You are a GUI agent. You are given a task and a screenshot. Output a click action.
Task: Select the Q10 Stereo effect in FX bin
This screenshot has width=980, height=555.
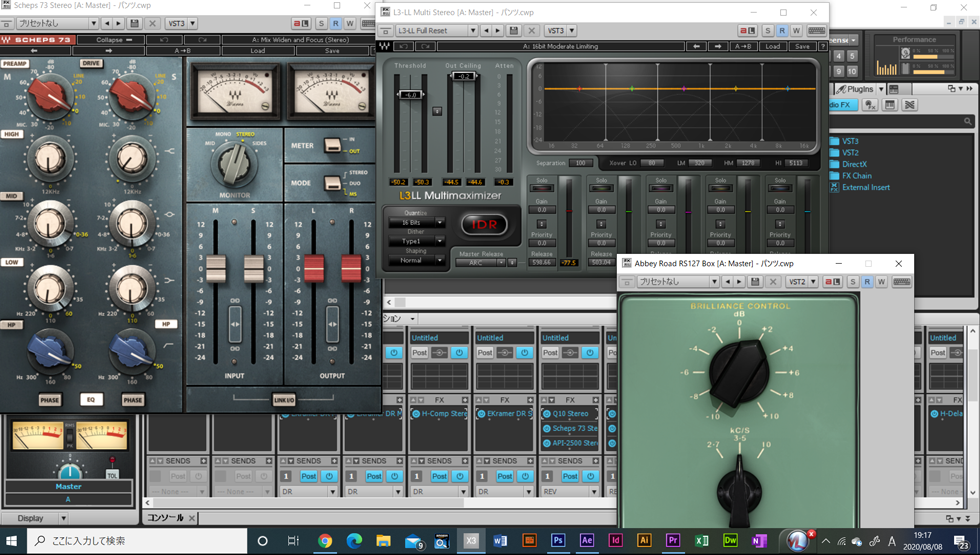[x=570, y=414]
